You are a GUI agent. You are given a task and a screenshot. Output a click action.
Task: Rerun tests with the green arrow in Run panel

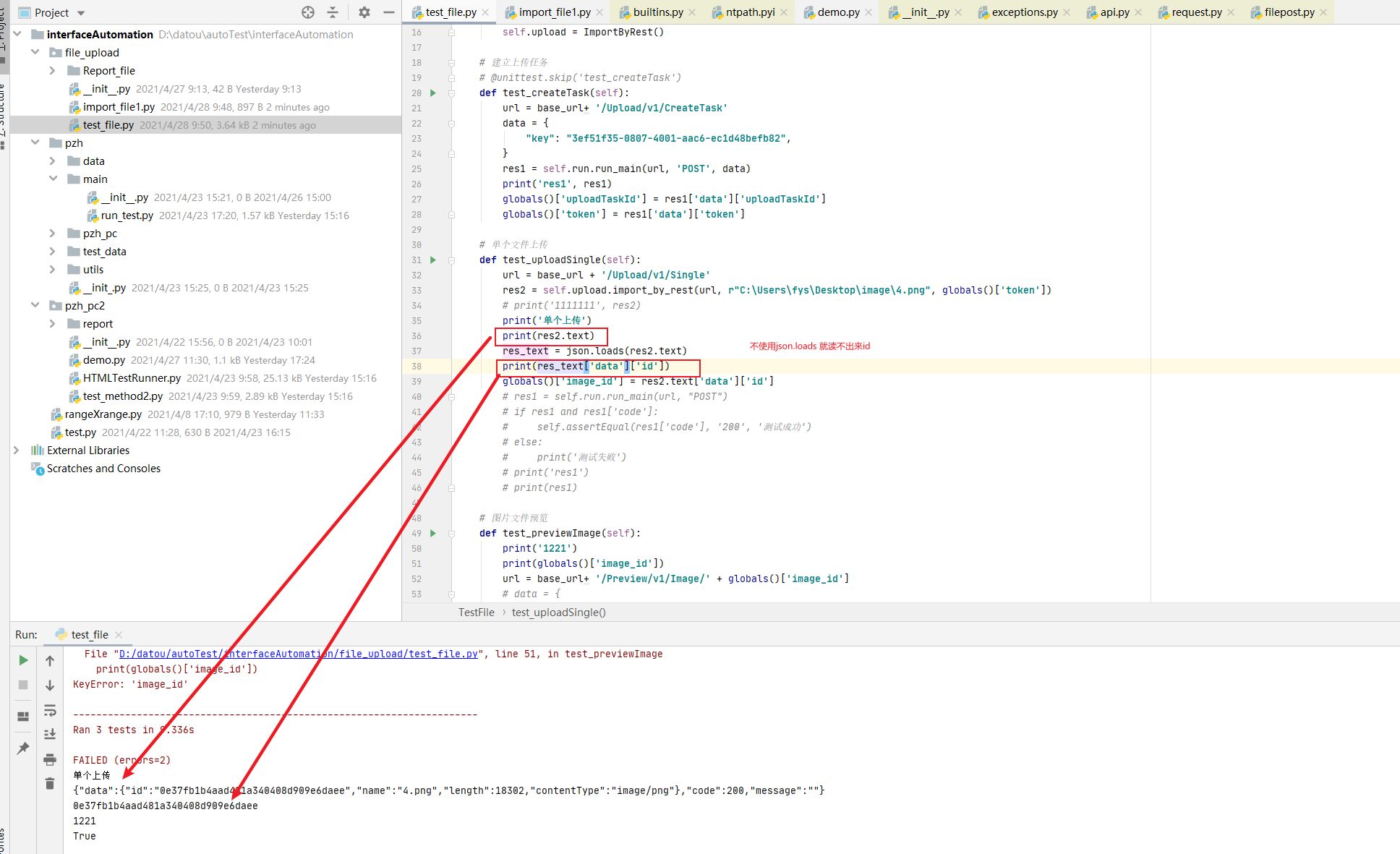[x=22, y=660]
